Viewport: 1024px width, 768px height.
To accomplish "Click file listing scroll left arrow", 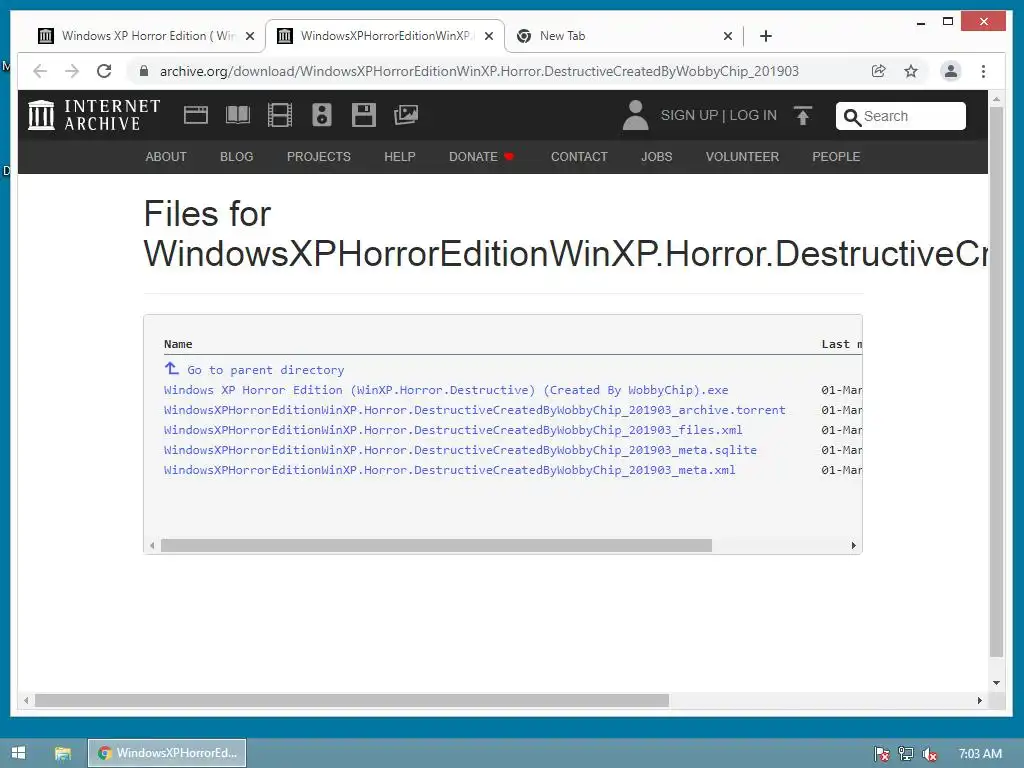I will coord(152,545).
